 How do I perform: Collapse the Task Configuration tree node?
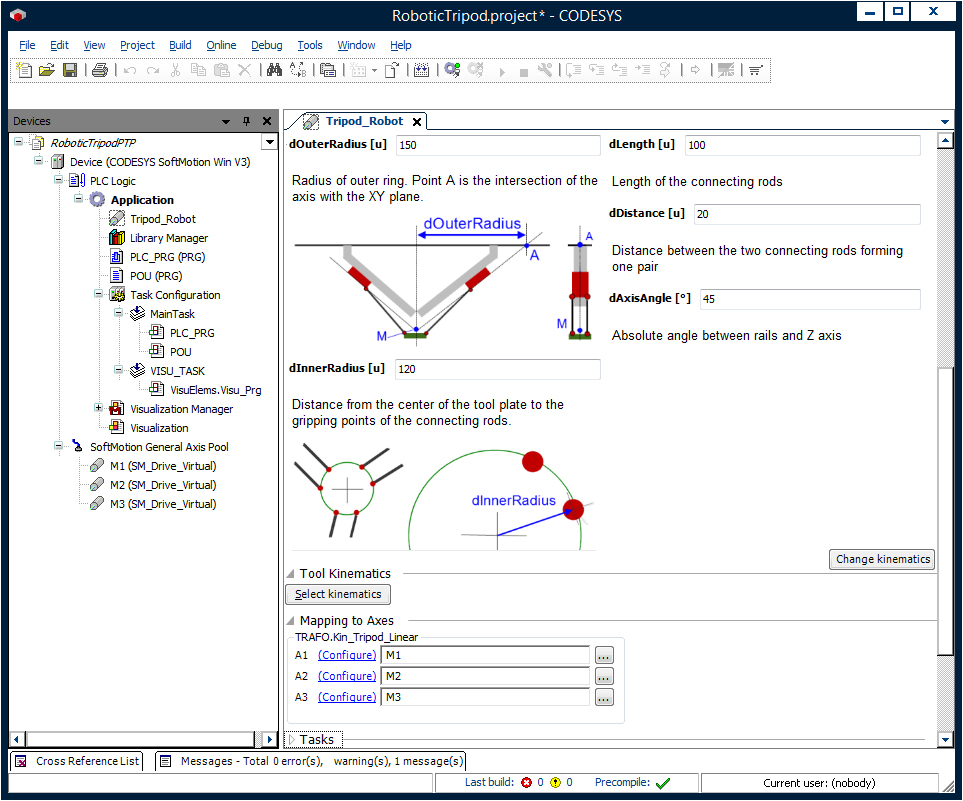point(99,295)
